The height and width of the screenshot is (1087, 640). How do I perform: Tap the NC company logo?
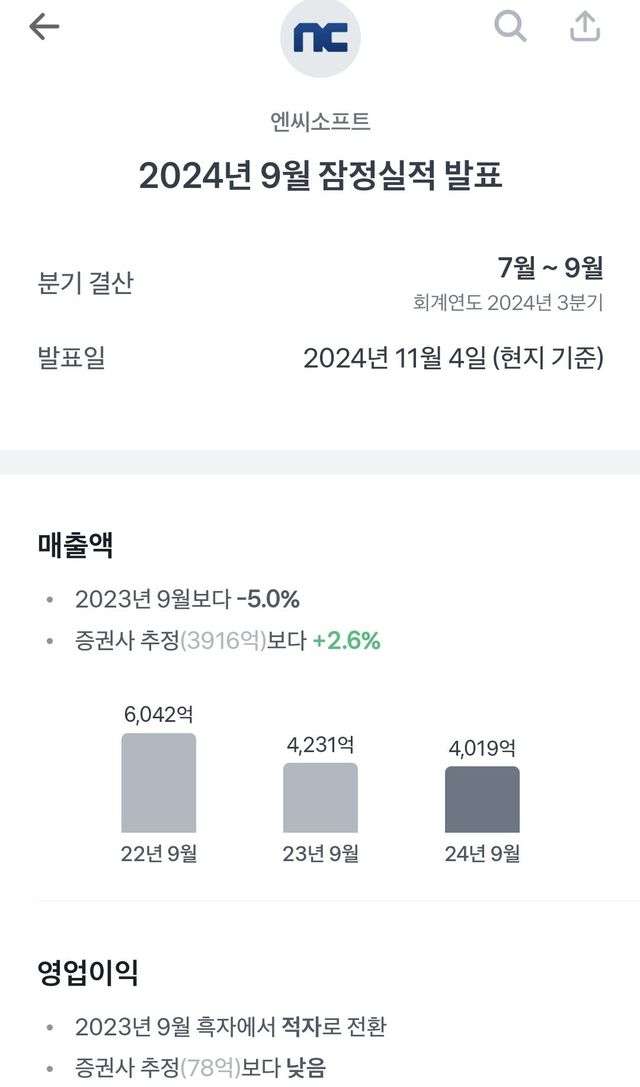[320, 39]
